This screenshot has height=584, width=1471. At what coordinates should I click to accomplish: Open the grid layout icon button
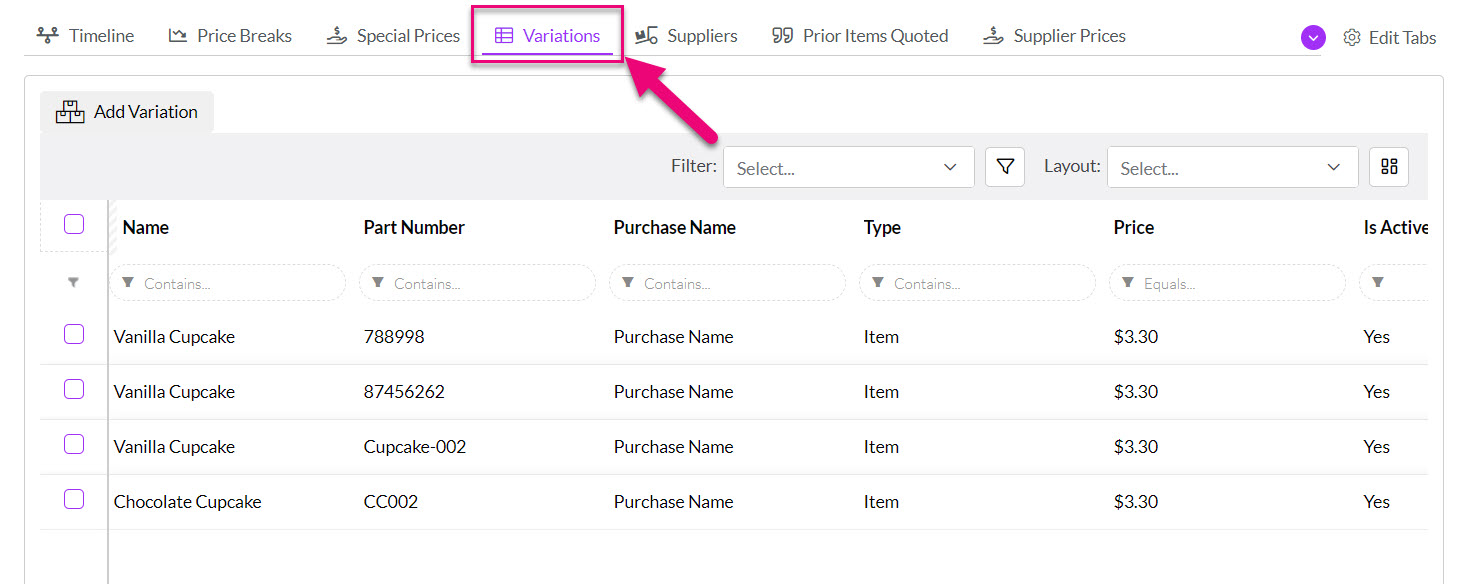tap(1389, 167)
